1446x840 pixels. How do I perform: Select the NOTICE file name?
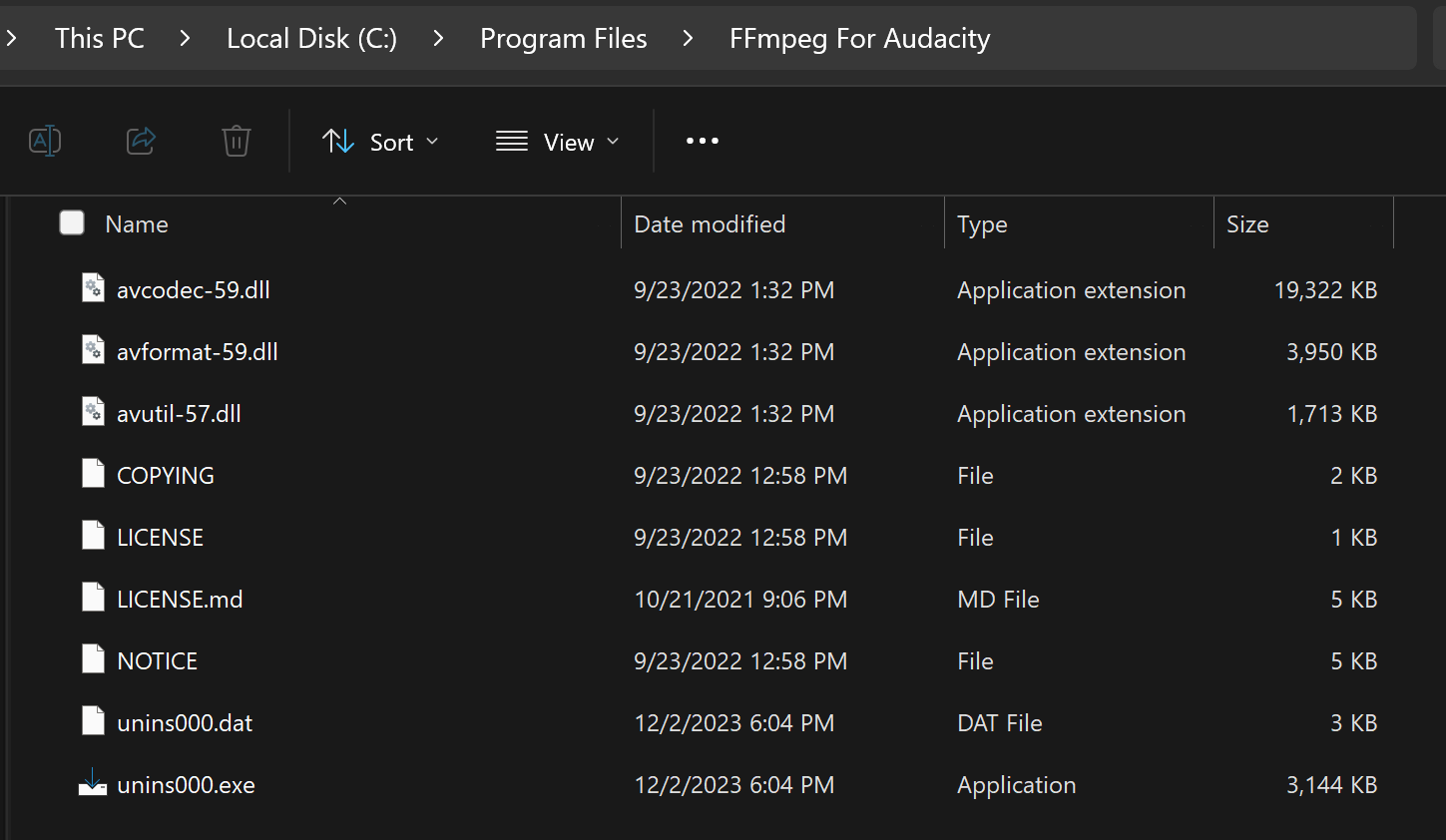pyautogui.click(x=158, y=660)
